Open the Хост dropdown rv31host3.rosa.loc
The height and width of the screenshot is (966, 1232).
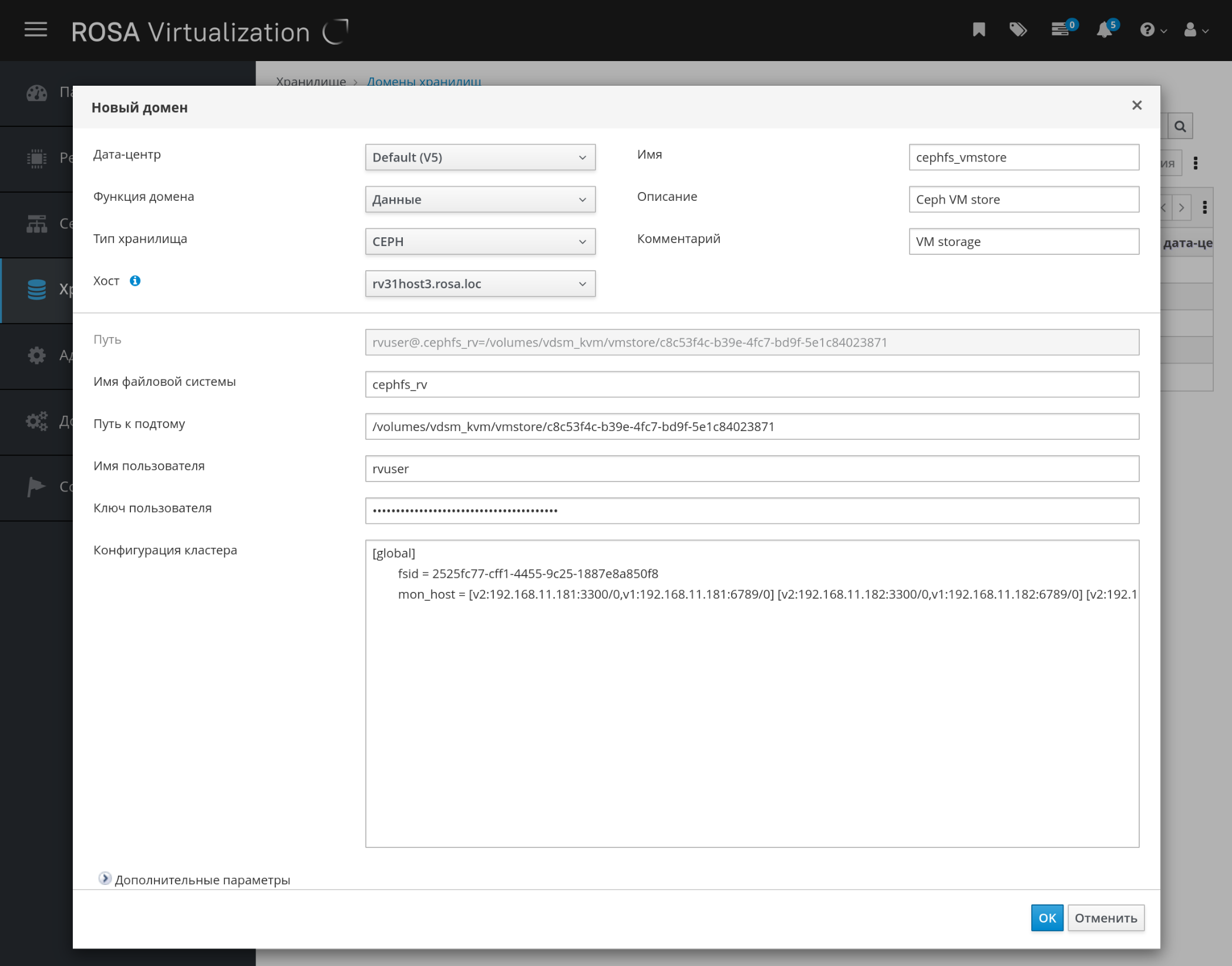480,284
